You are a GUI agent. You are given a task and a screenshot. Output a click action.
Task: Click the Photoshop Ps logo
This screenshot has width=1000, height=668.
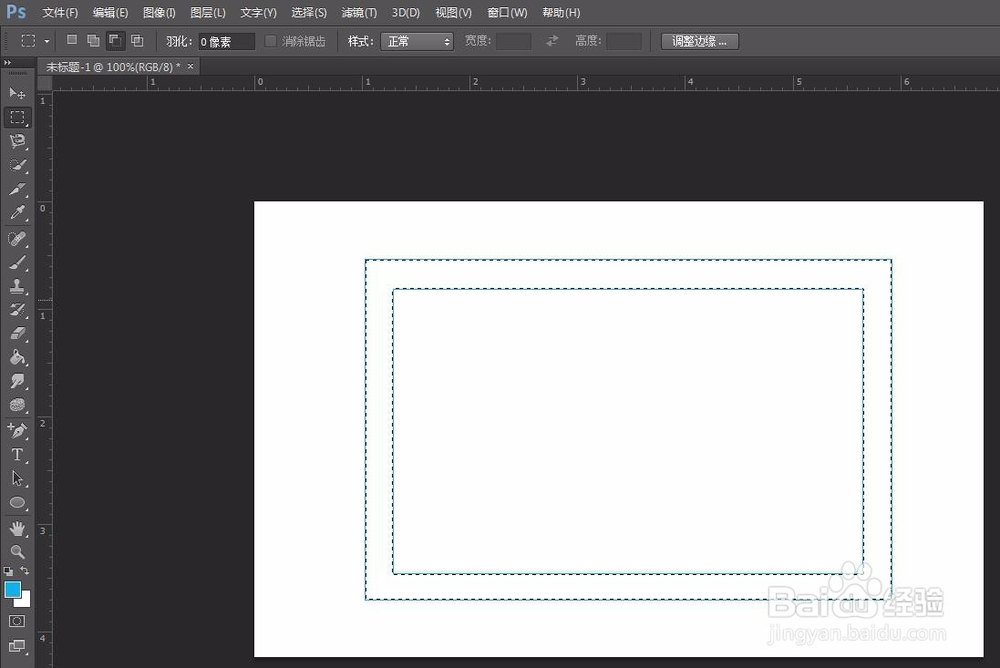click(x=16, y=12)
